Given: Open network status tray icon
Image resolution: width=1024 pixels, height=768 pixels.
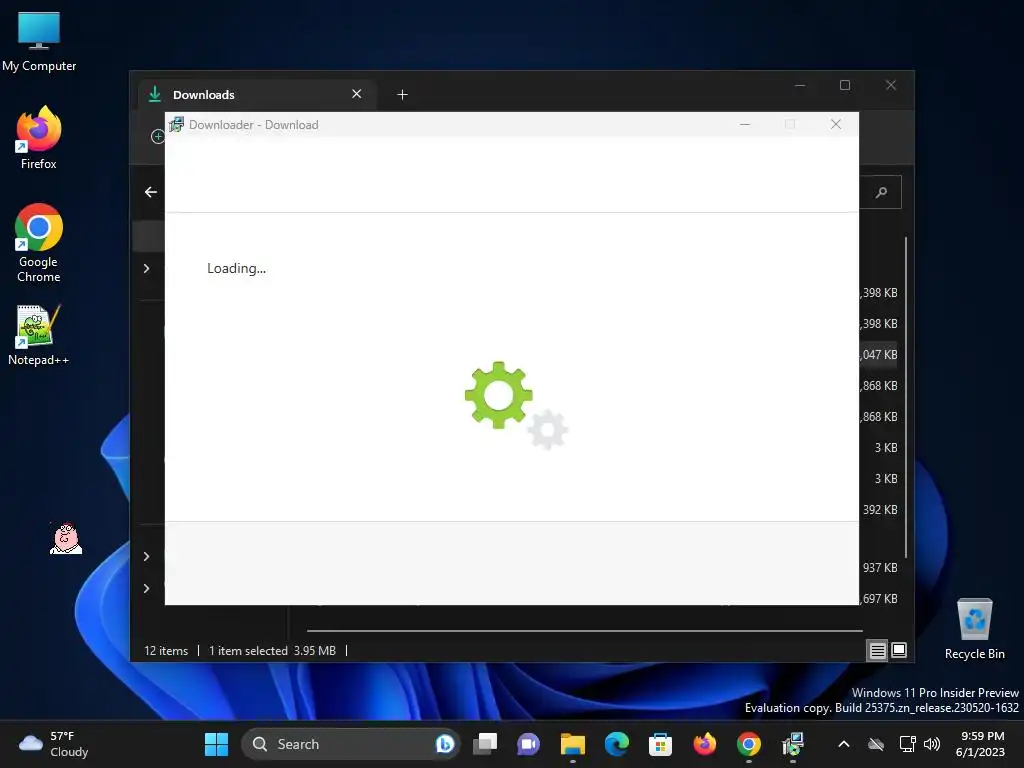Looking at the screenshot, I should point(907,744).
